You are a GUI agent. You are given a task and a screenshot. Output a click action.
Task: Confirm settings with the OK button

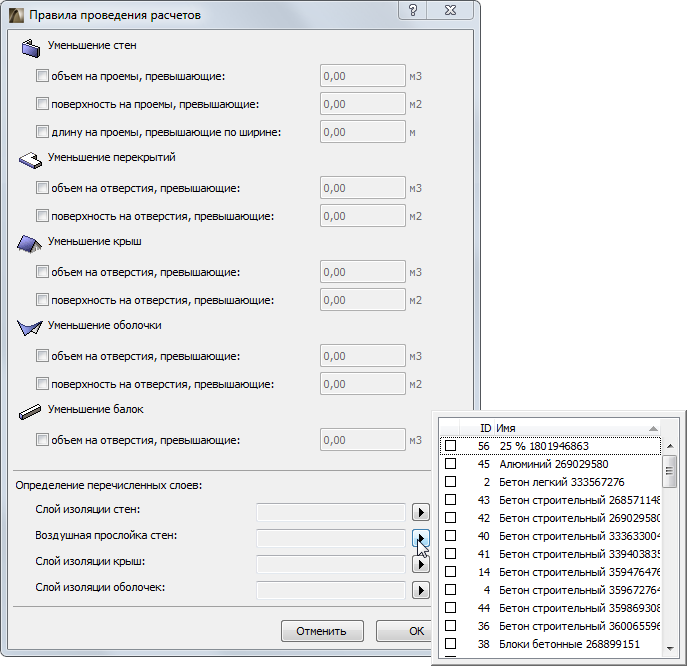(x=404, y=631)
